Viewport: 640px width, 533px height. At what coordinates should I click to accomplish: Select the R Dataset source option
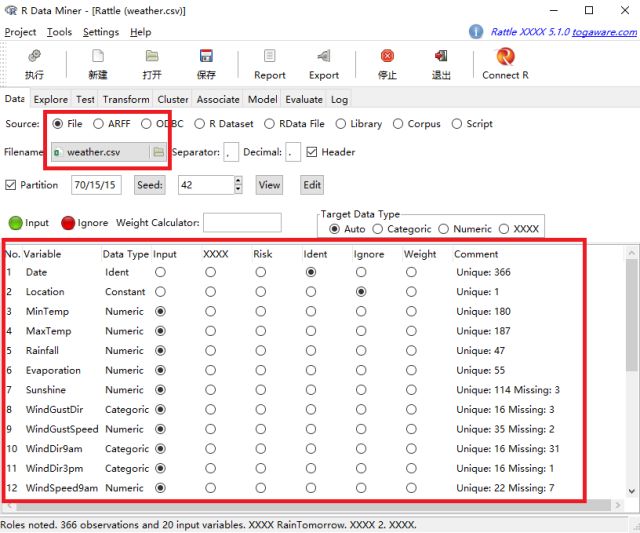[199, 124]
